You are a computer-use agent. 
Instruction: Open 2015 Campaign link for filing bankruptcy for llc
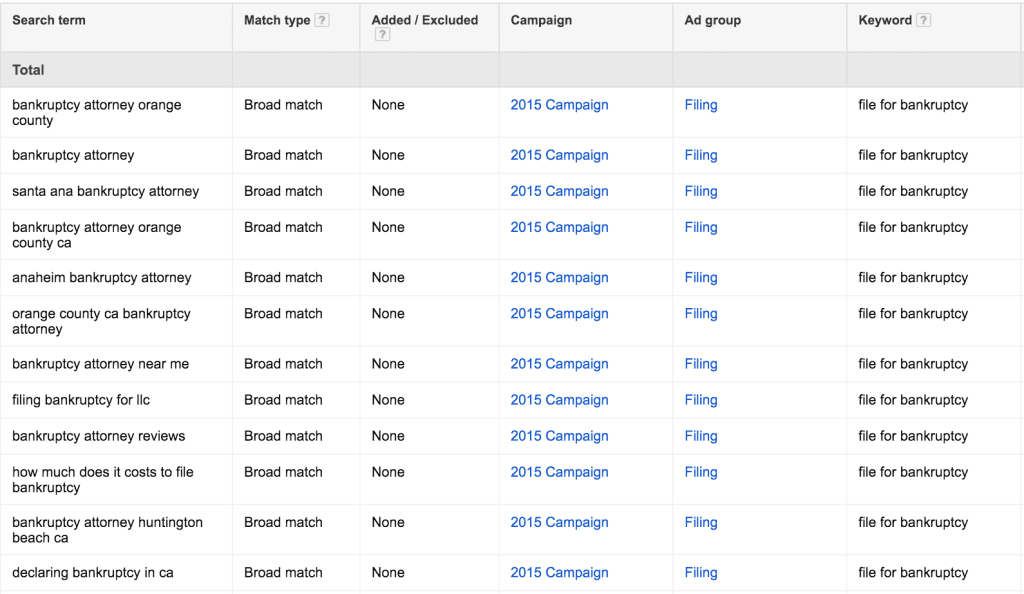click(559, 400)
